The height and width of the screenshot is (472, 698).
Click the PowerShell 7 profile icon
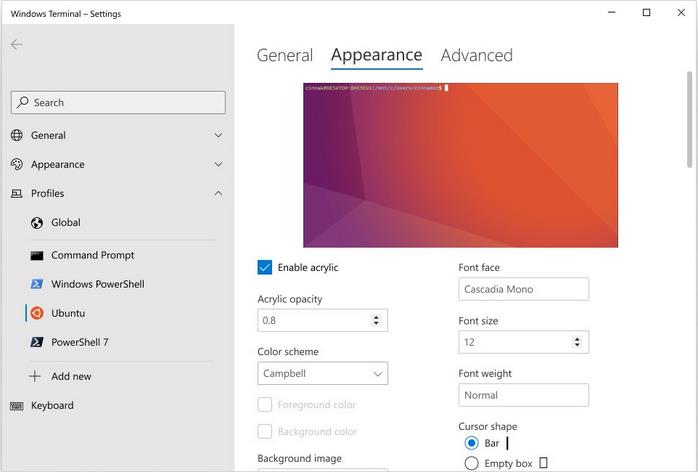coord(37,342)
